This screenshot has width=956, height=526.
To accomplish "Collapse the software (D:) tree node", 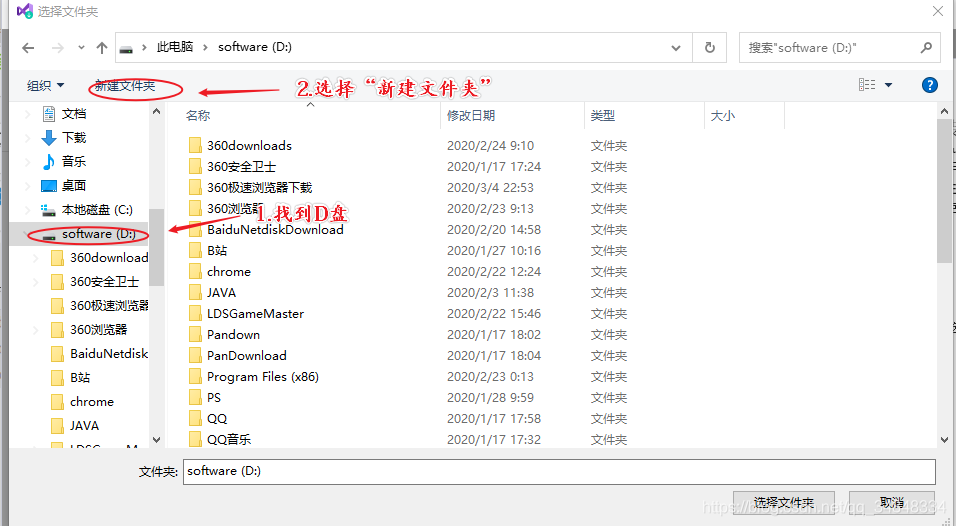I will tap(26, 234).
